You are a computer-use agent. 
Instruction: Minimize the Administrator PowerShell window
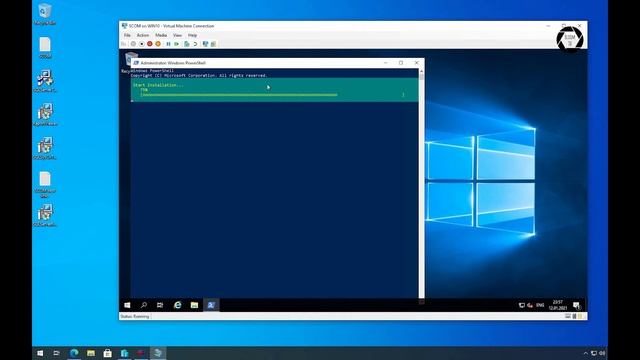(x=385, y=63)
